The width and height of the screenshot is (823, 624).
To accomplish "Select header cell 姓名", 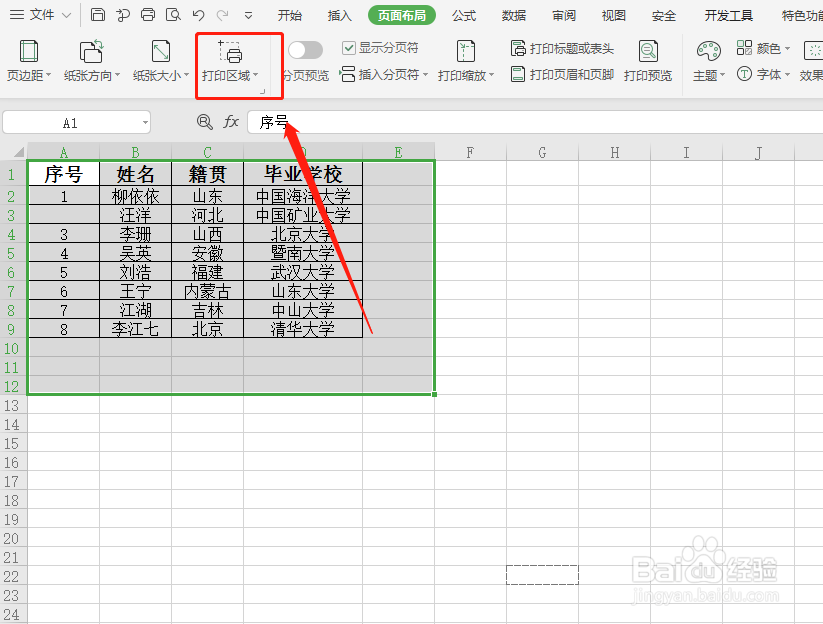I will 135,174.
